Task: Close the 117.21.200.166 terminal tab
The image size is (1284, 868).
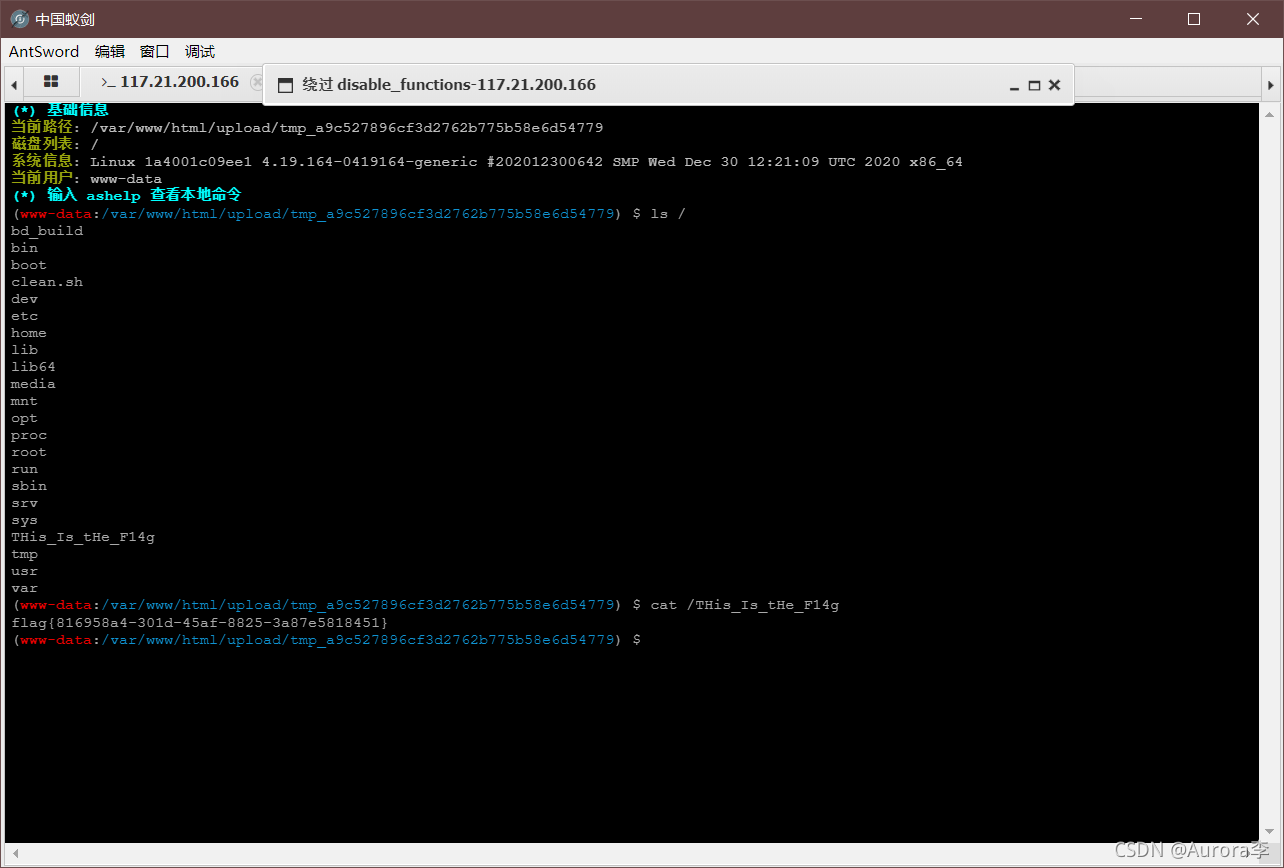Action: coord(256,82)
